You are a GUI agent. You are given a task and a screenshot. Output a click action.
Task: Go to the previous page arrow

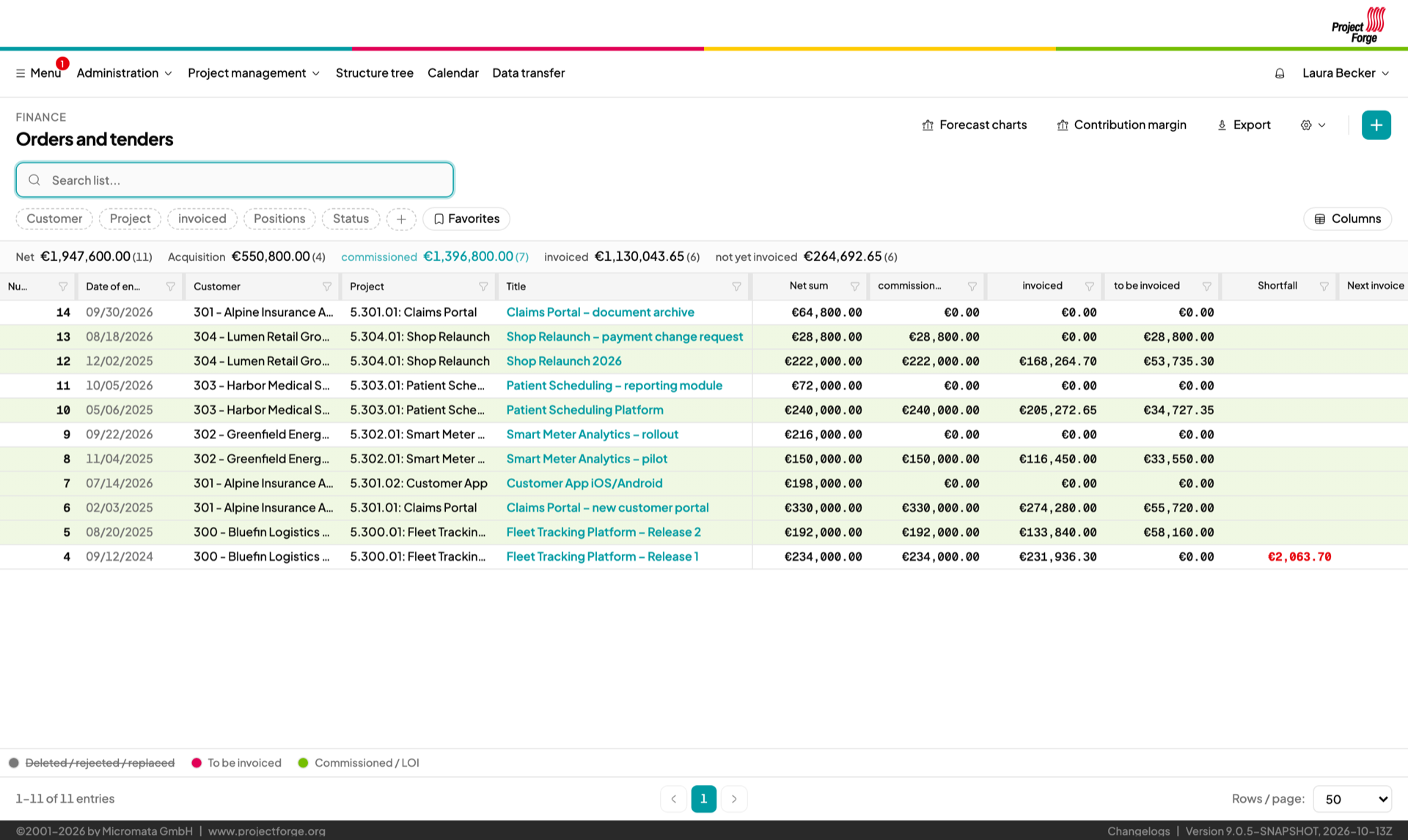point(673,799)
